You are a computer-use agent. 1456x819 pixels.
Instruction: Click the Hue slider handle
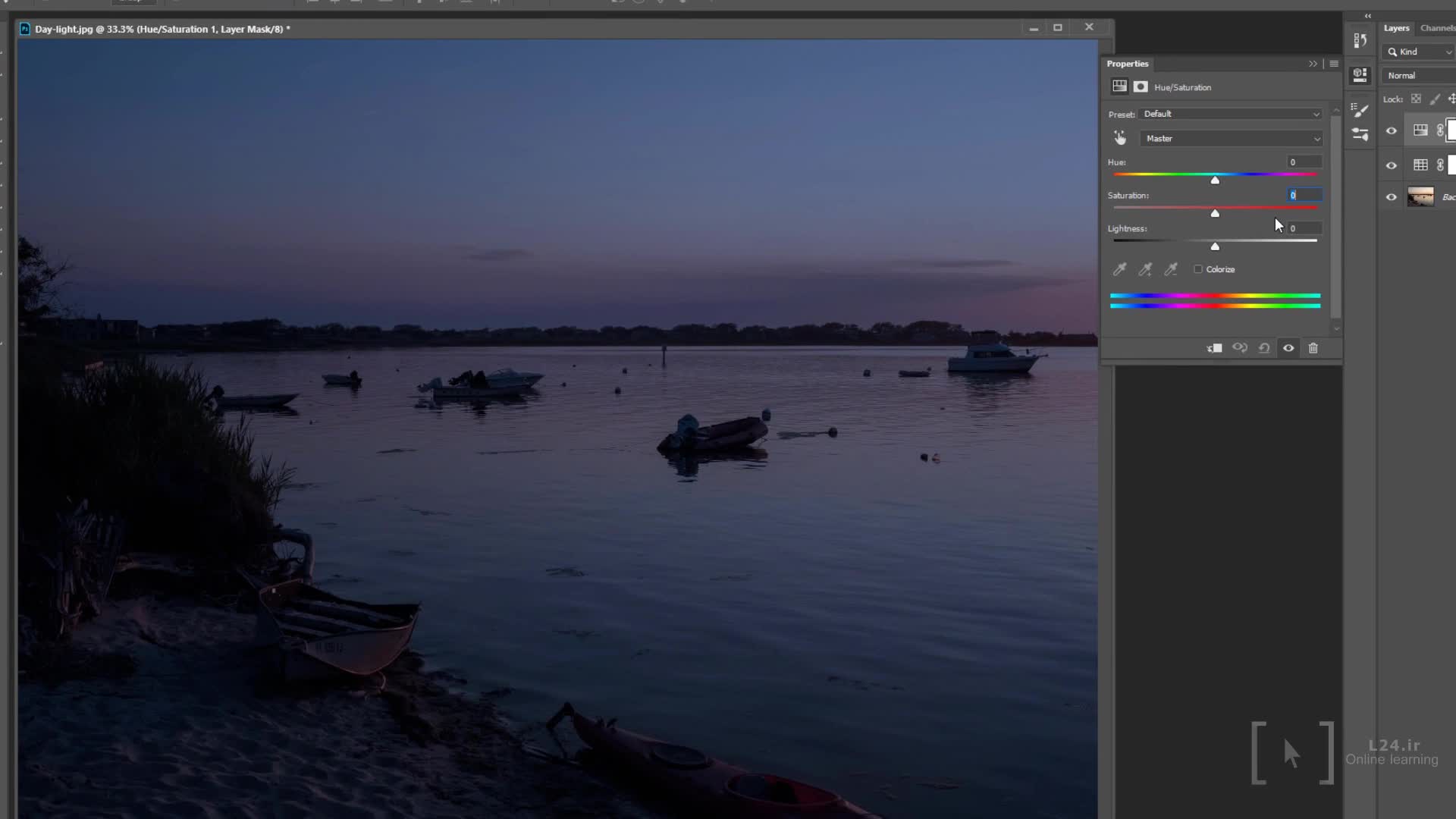pyautogui.click(x=1215, y=180)
